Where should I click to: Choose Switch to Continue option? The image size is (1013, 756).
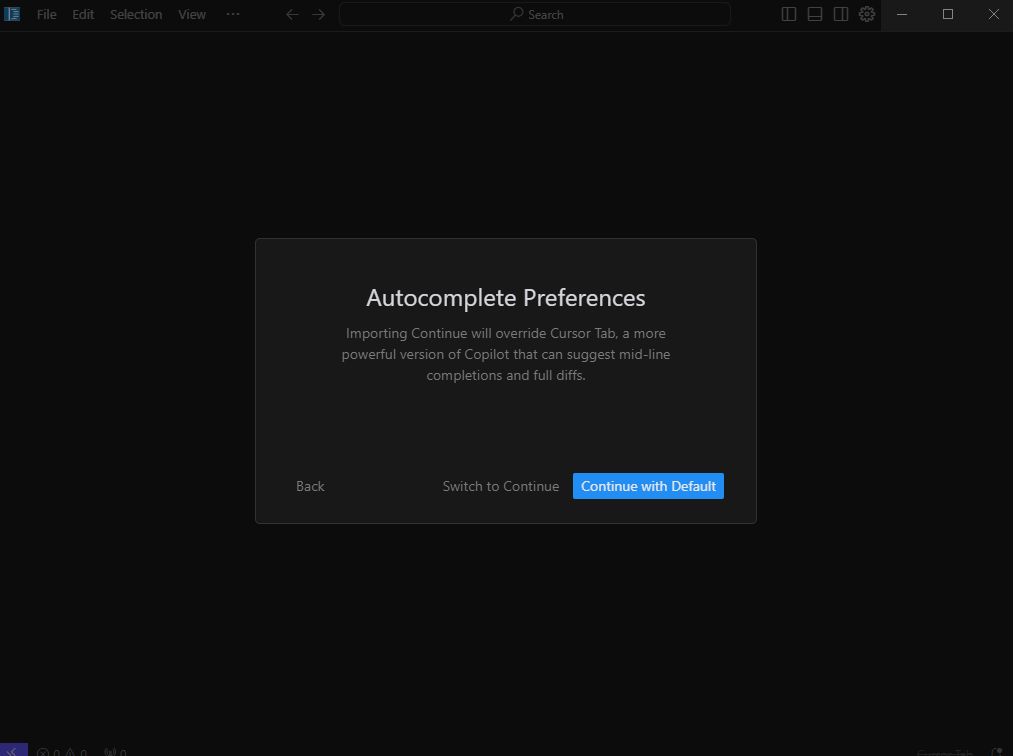[500, 486]
